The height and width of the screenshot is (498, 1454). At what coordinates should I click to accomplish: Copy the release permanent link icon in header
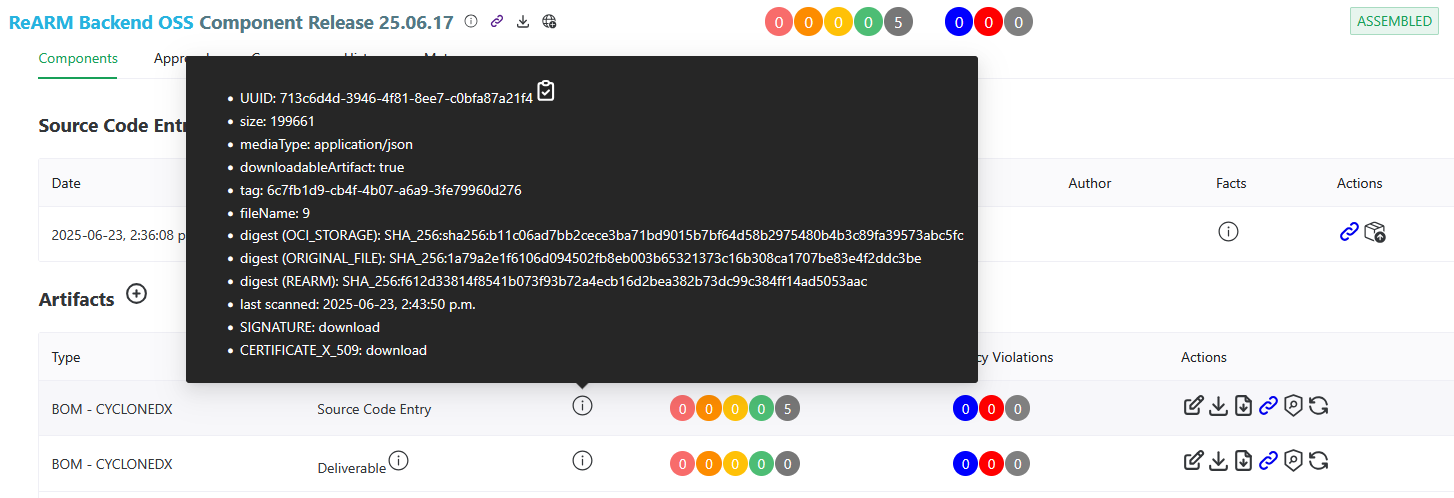pos(497,21)
